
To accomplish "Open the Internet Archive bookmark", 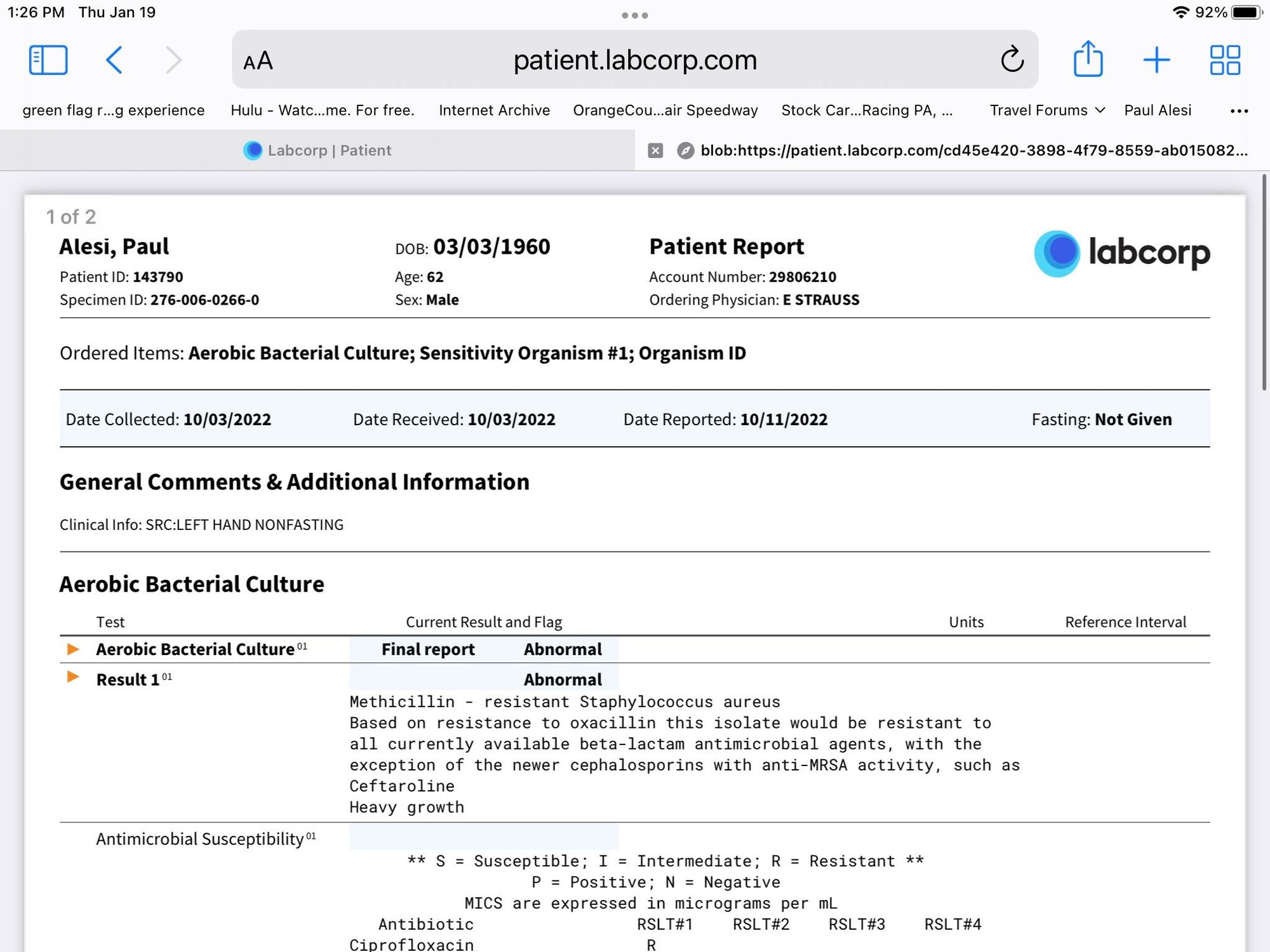I will 494,110.
